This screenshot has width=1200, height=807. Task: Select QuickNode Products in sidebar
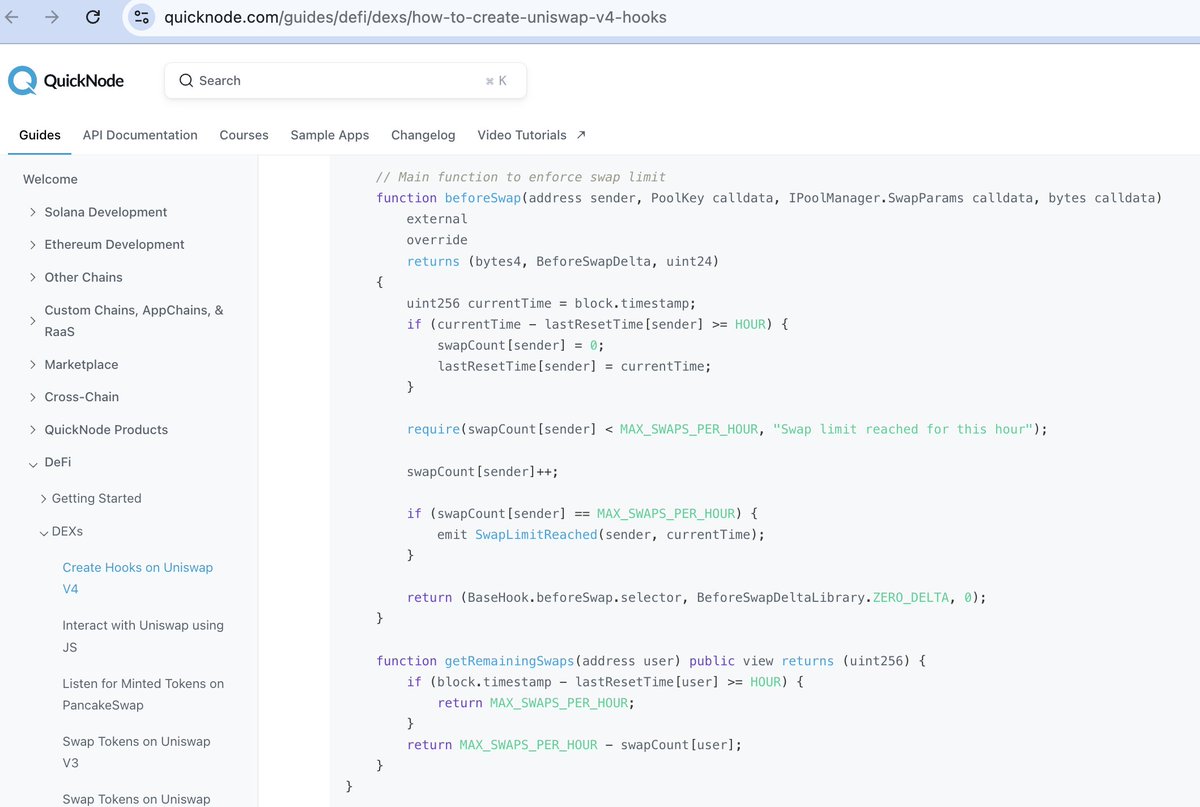click(x=106, y=430)
